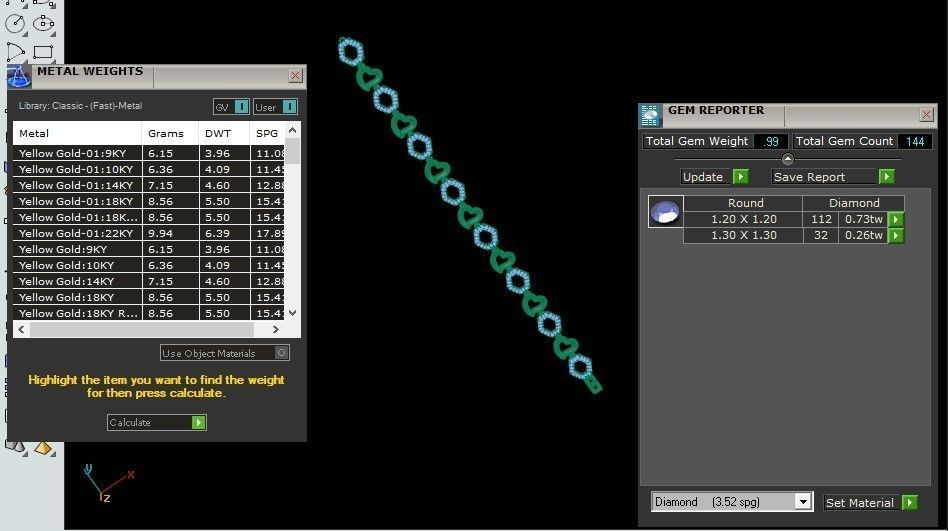Click the Grams column header
Screen dimensions: 948x531
coord(170,133)
